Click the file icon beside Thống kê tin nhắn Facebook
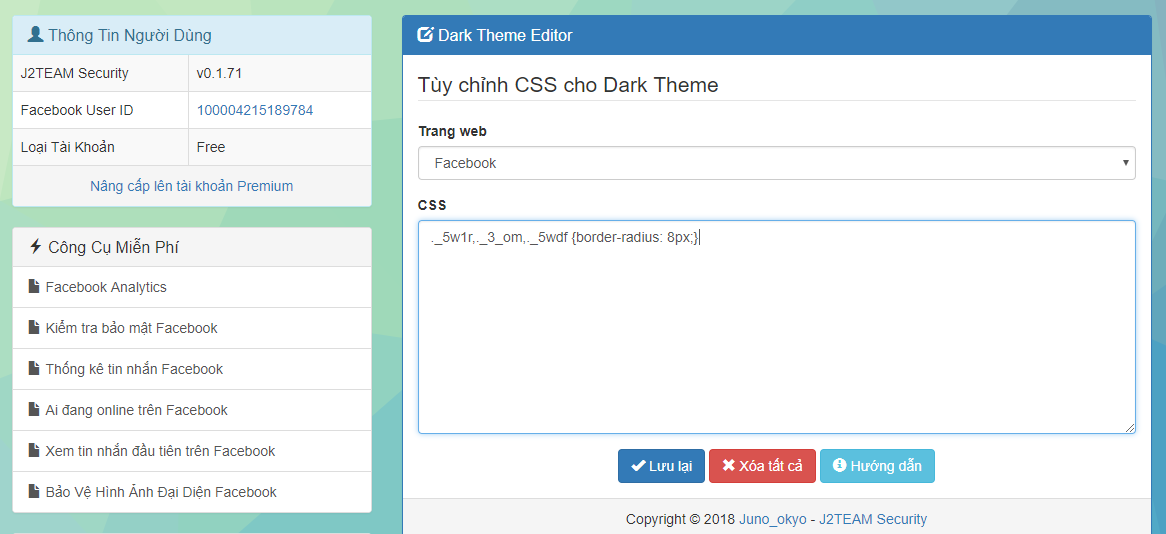Screen dimensions: 1166x534 click(x=33, y=369)
